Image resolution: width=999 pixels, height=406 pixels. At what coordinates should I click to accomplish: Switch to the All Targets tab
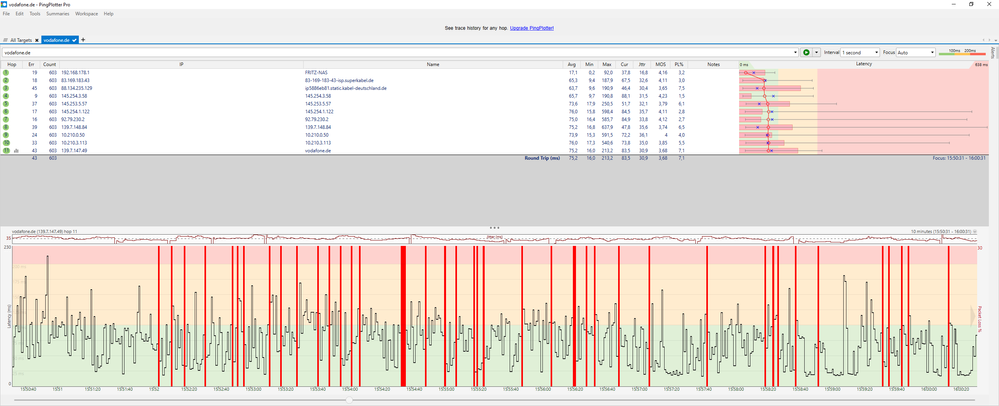tap(20, 40)
